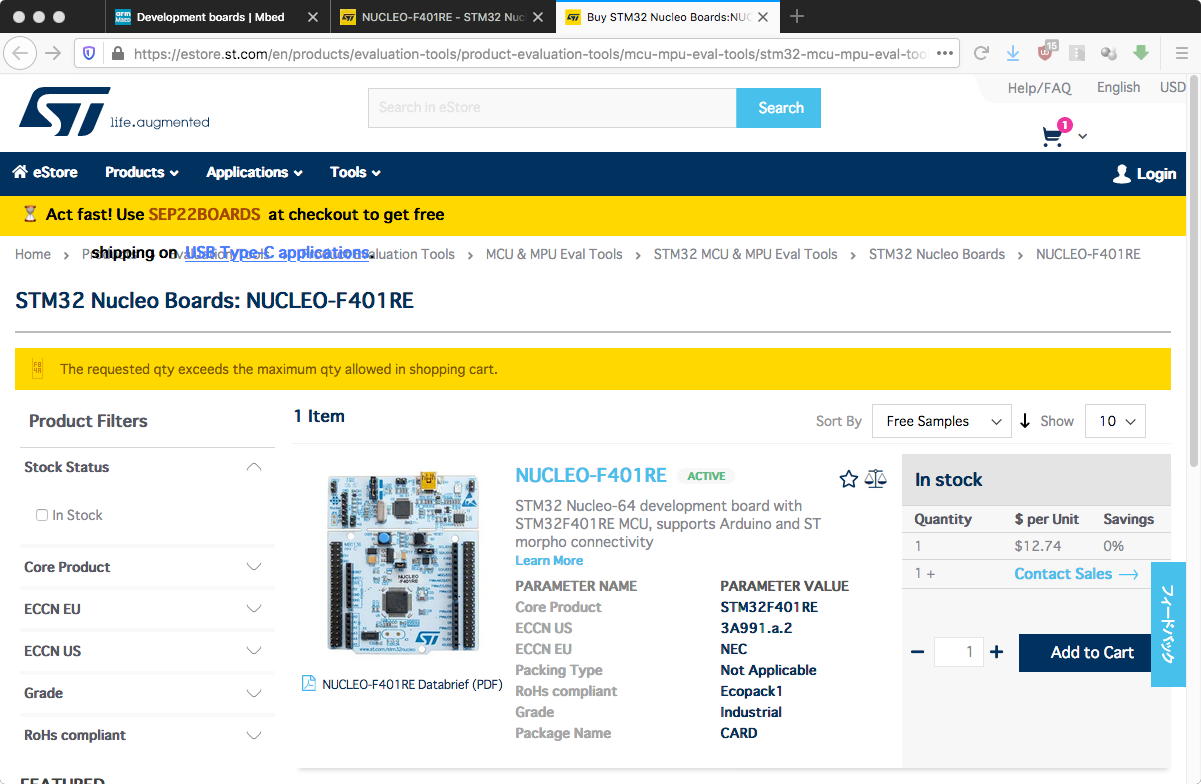The width and height of the screenshot is (1201, 784).
Task: Go to STM32 MCU & MPU Eval Tools breadcrumb
Action: pos(745,254)
